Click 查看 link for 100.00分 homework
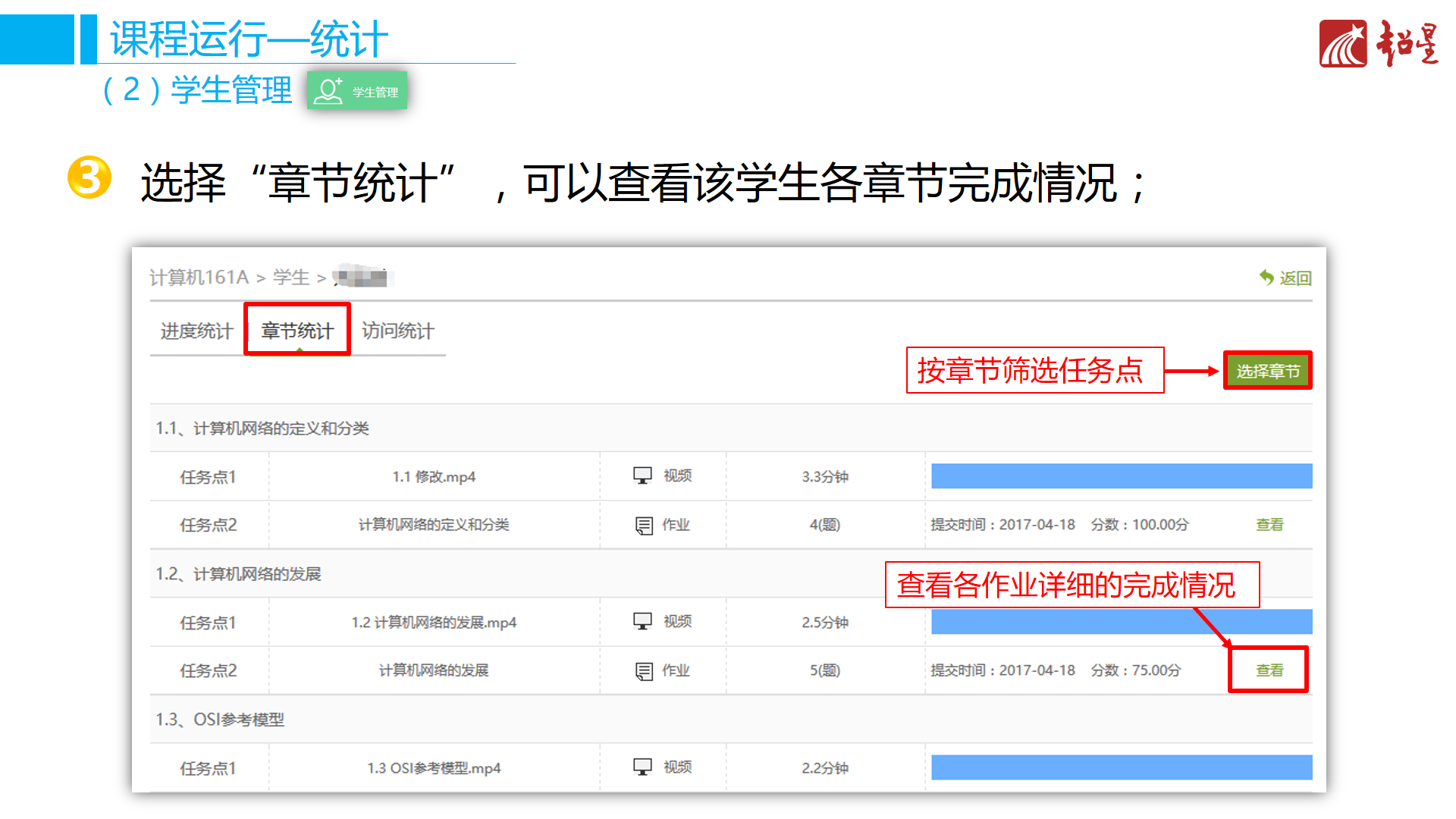 point(1269,525)
